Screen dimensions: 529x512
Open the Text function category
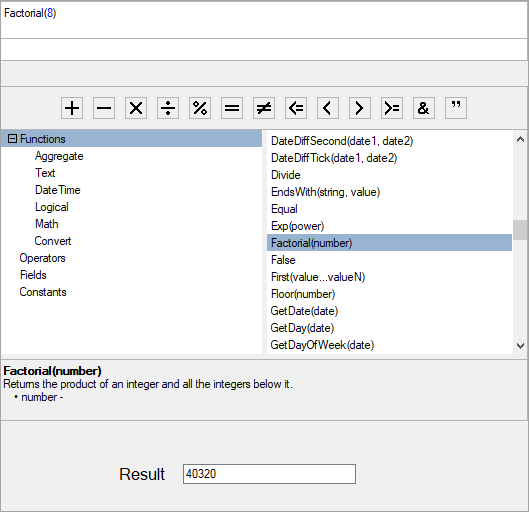[45, 173]
